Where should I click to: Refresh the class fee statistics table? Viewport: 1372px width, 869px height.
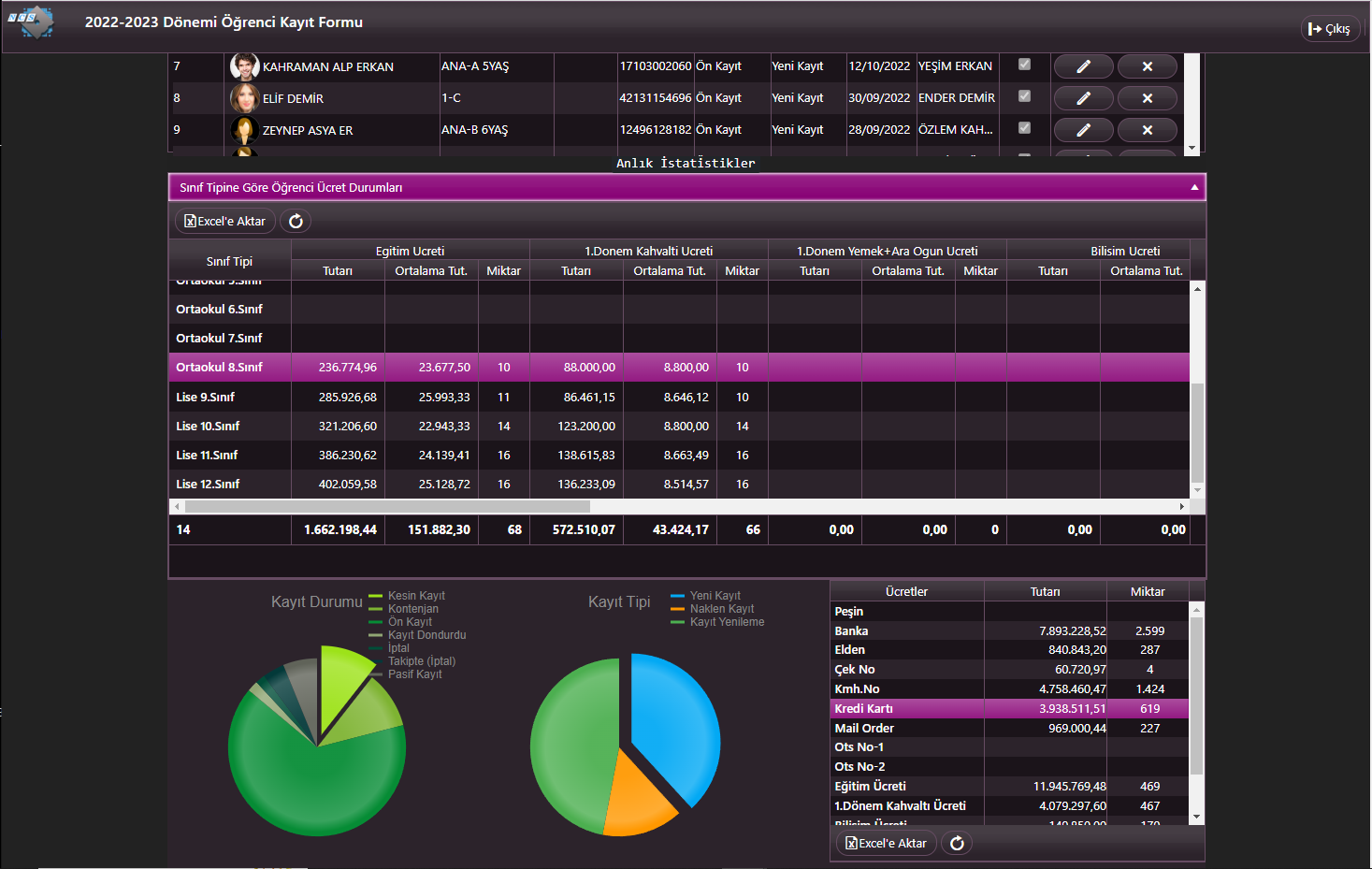click(296, 222)
